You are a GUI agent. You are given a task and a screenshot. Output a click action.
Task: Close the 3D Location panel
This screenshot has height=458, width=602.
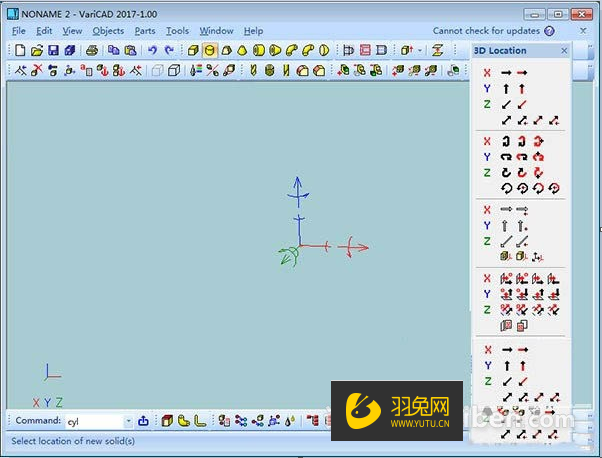pyautogui.click(x=564, y=50)
